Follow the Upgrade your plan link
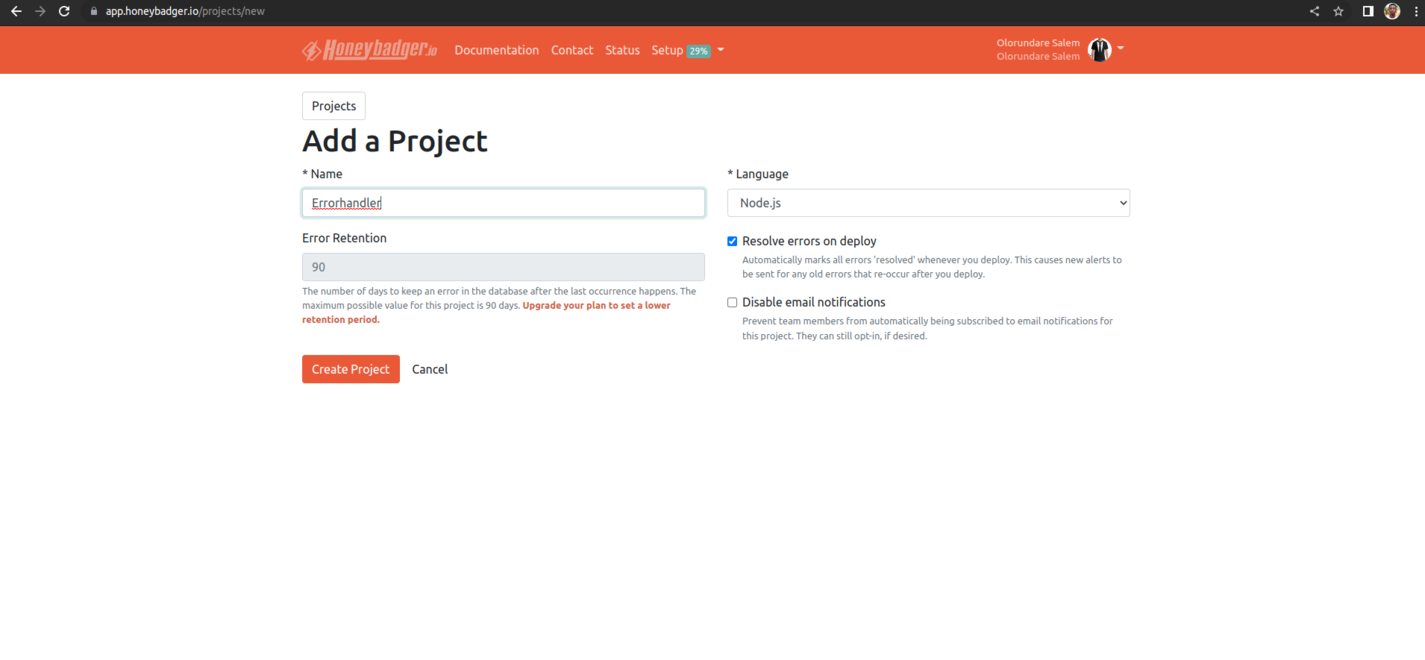Screen dimensions: 1425x660 [595, 304]
